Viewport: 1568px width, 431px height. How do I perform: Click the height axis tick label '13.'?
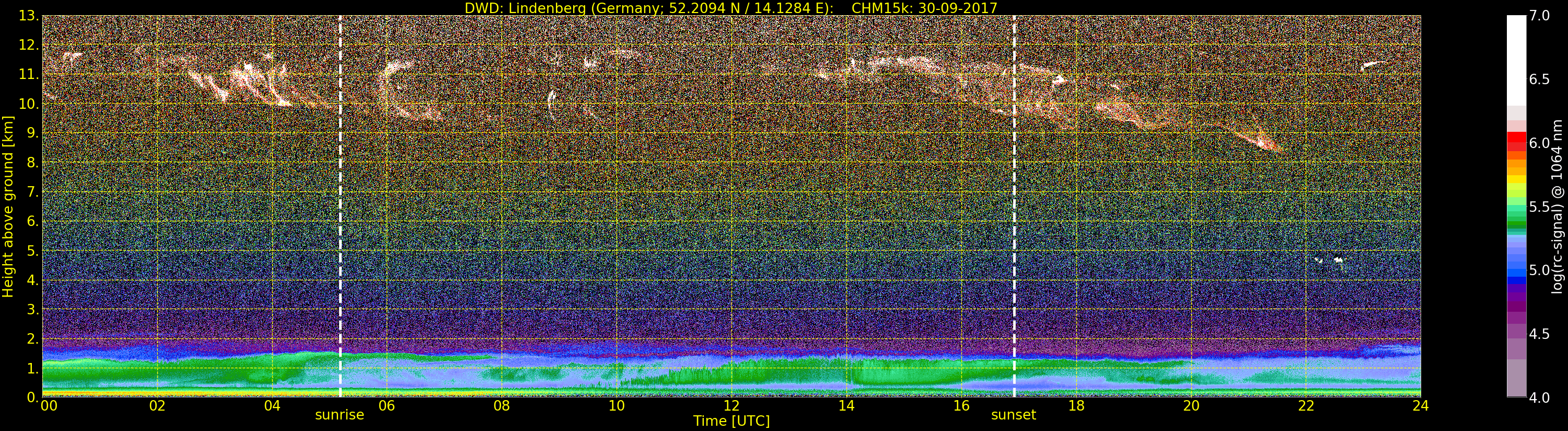[29, 16]
